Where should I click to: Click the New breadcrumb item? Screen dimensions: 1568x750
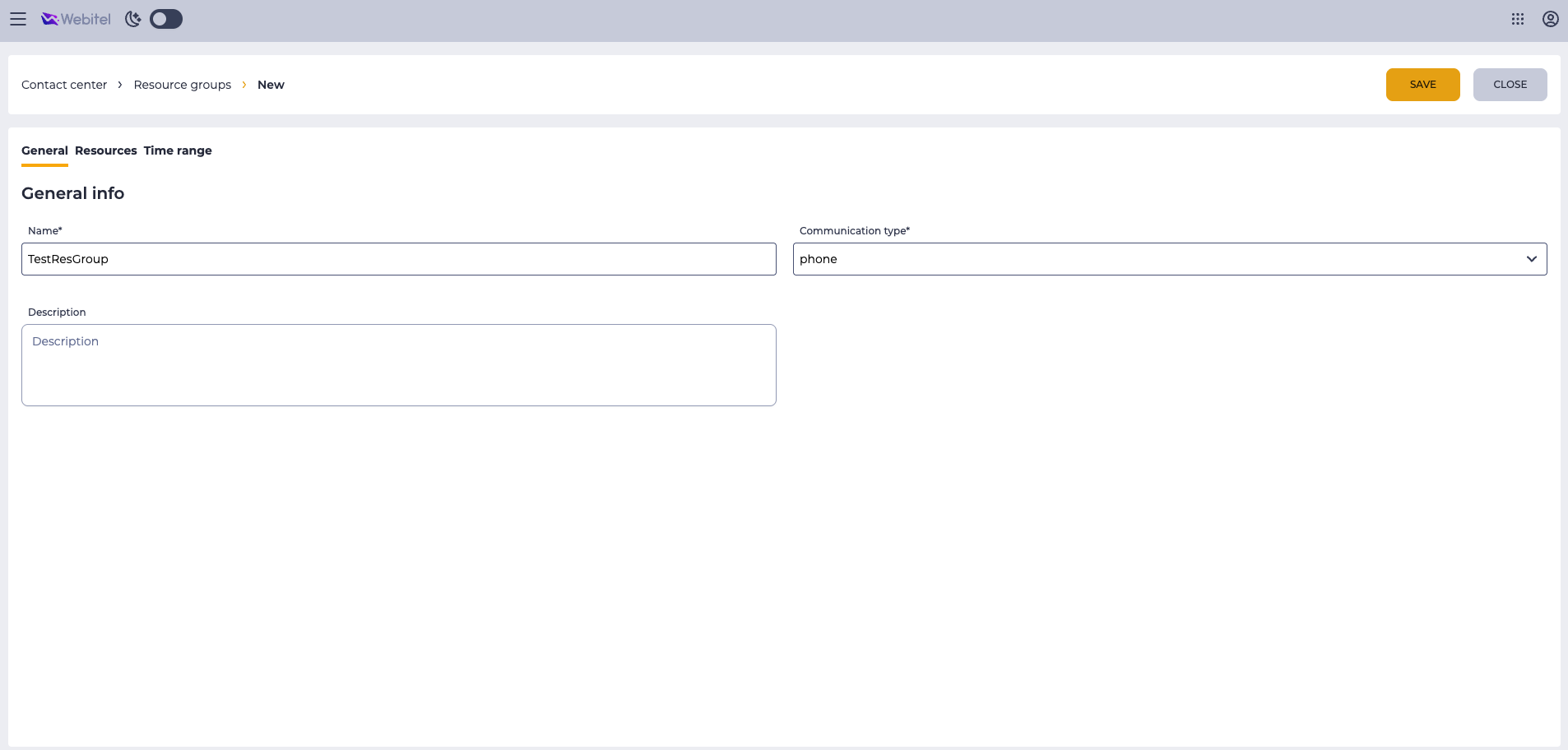point(271,85)
